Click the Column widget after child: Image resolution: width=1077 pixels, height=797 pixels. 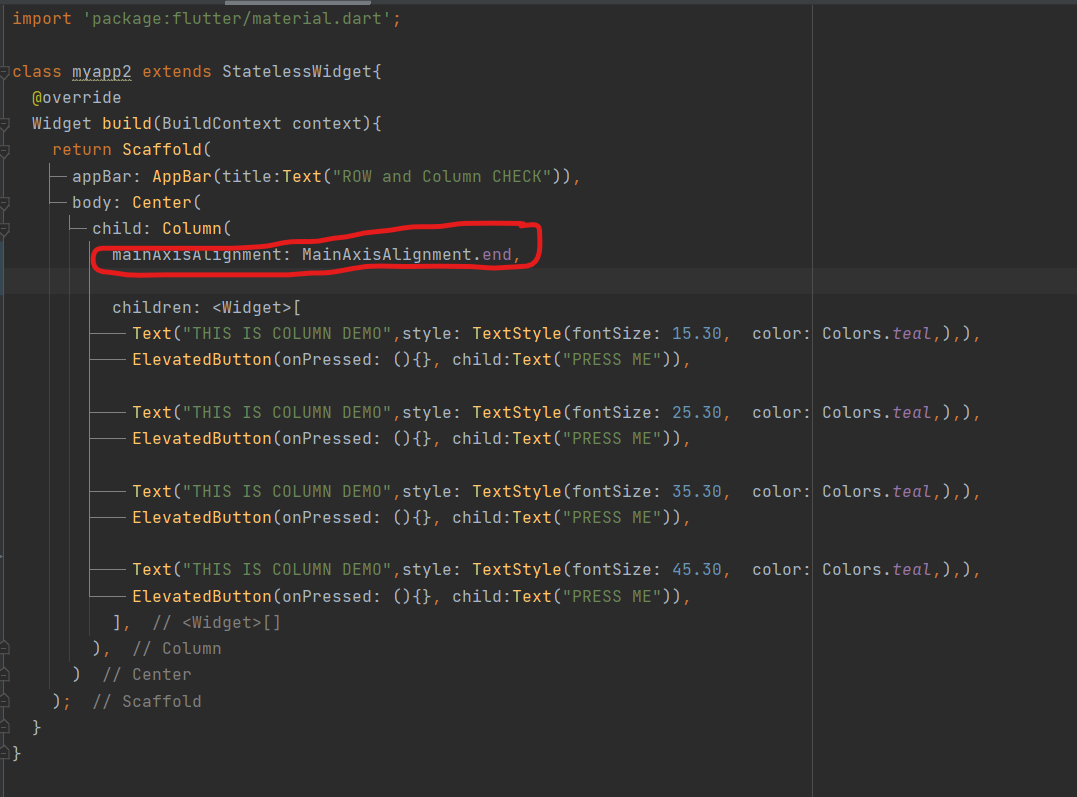click(x=192, y=229)
